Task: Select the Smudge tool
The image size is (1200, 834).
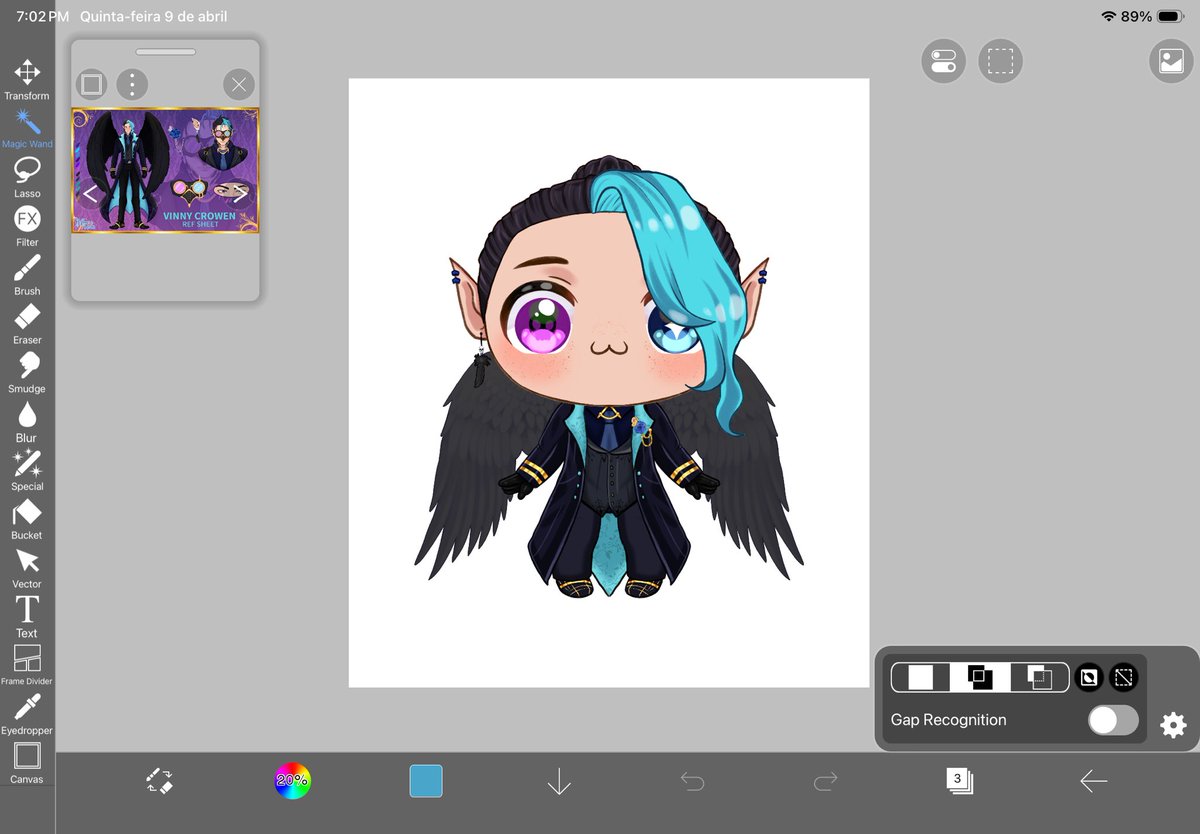Action: 27,373
